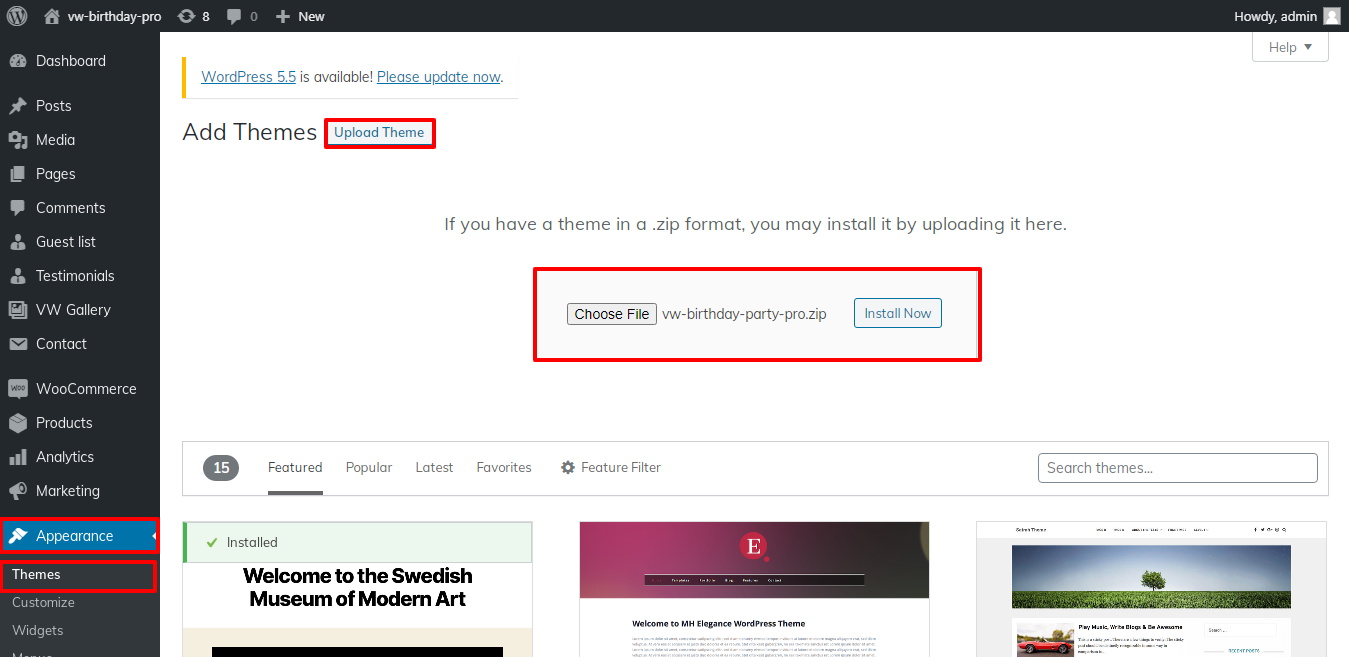Open the Dashboard icon in sidebar
The image size is (1349, 657).
point(18,61)
